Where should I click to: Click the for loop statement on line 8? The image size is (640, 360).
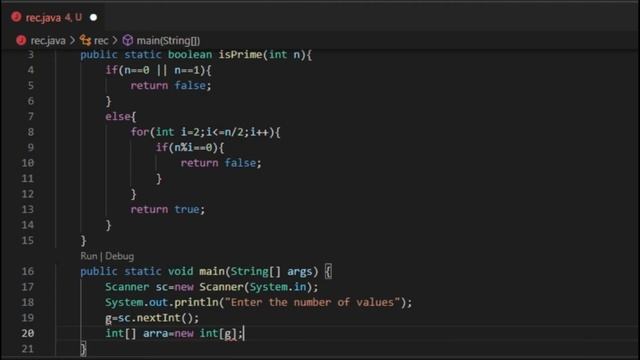[x=205, y=132]
